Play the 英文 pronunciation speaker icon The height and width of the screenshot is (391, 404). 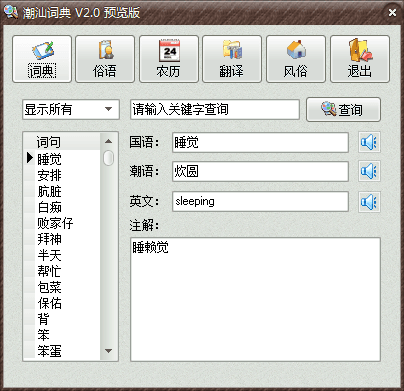(x=369, y=201)
